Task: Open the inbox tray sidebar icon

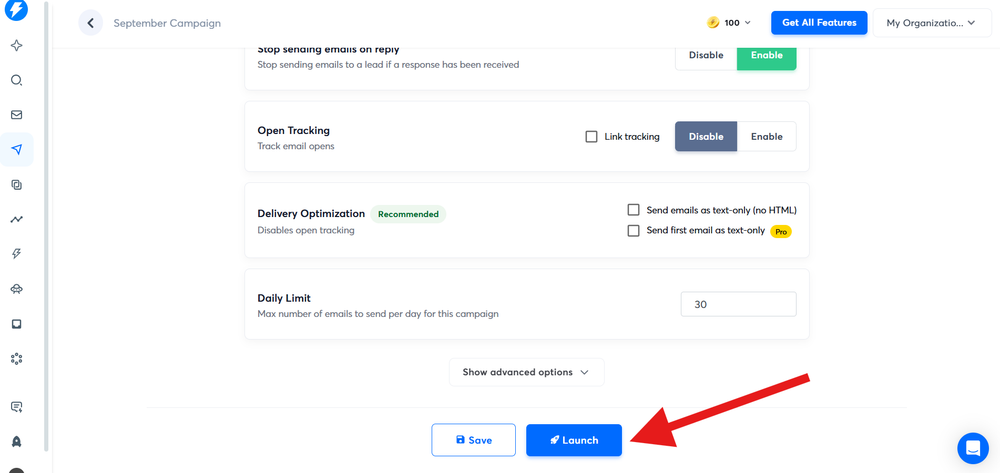Action: pos(16,324)
